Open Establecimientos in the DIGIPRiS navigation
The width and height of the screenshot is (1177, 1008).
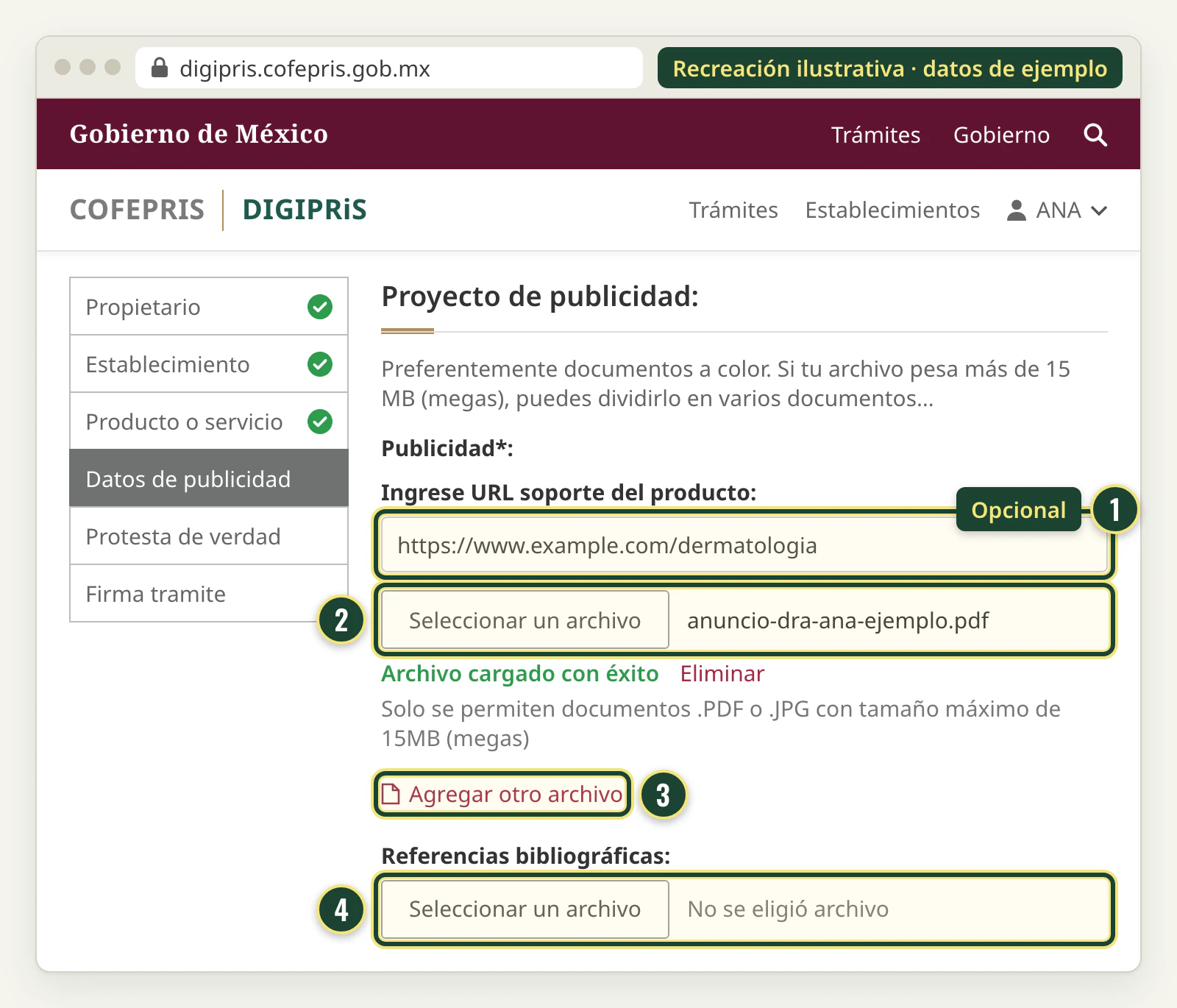(892, 210)
